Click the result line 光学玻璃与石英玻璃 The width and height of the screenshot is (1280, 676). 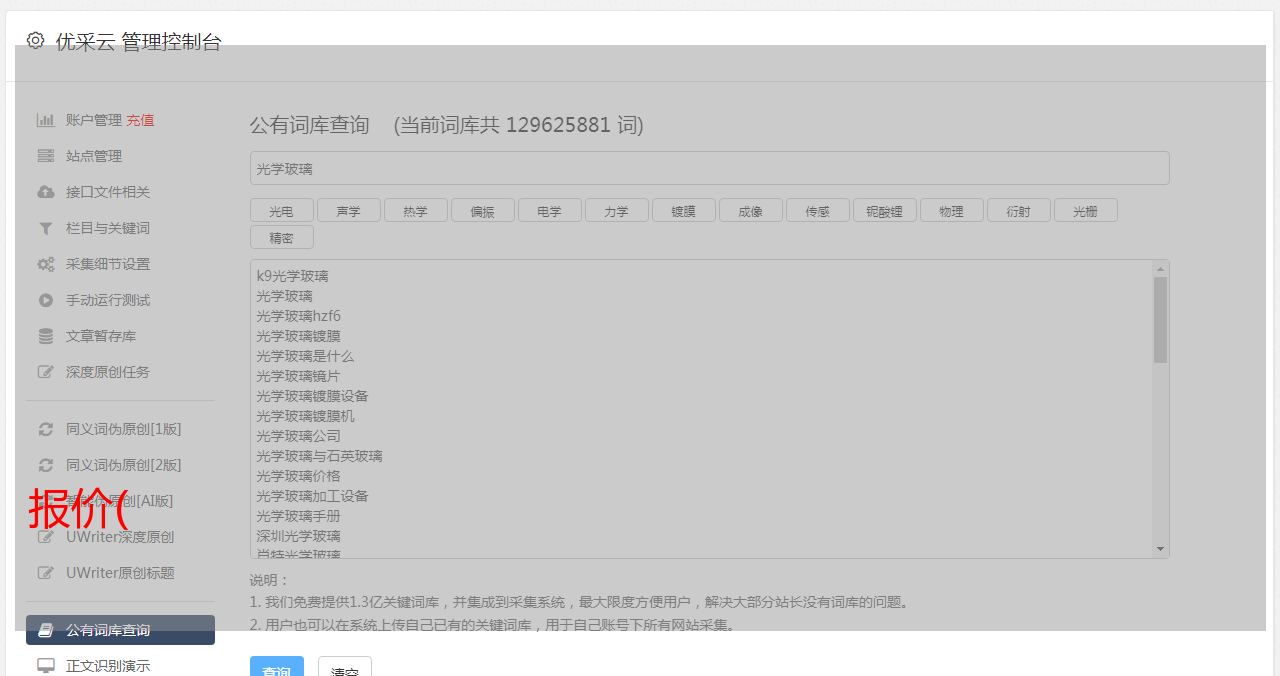(x=319, y=456)
